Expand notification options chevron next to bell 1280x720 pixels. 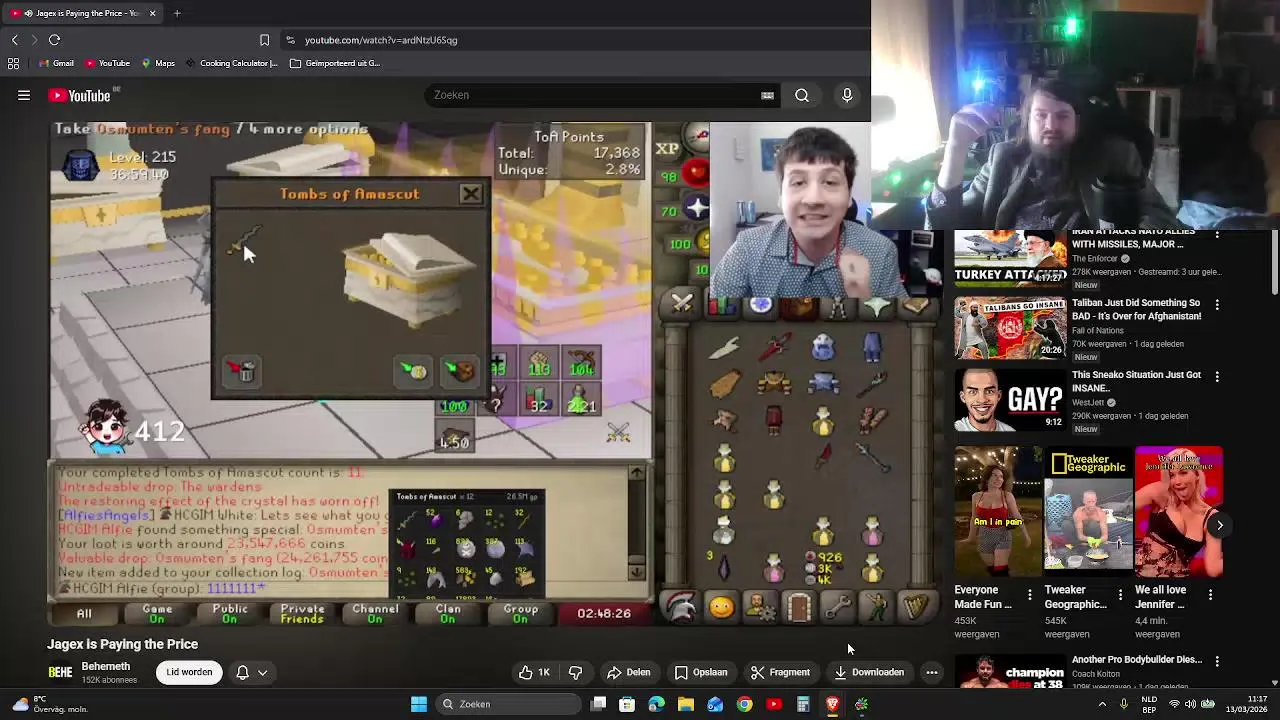(263, 673)
